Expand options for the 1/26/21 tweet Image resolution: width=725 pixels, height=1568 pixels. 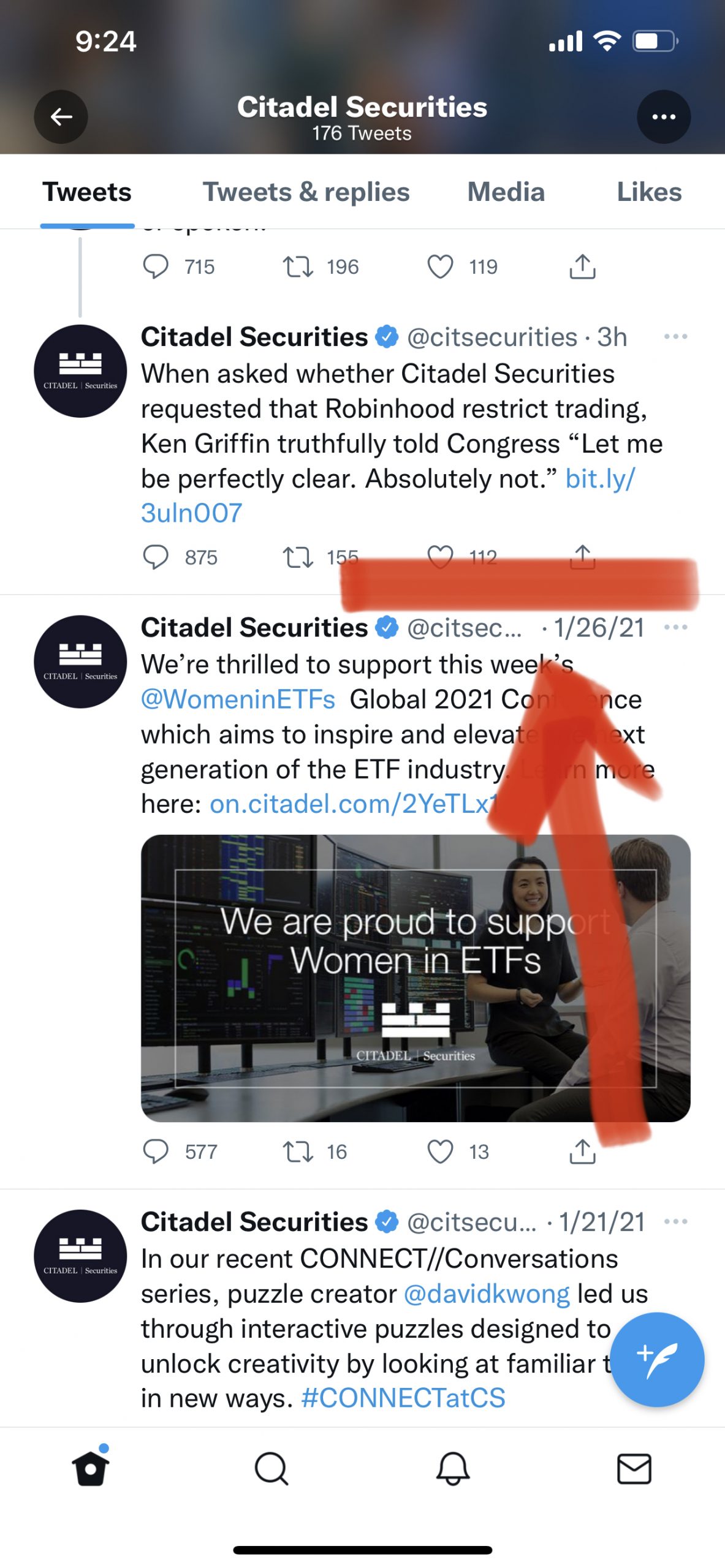tap(675, 628)
